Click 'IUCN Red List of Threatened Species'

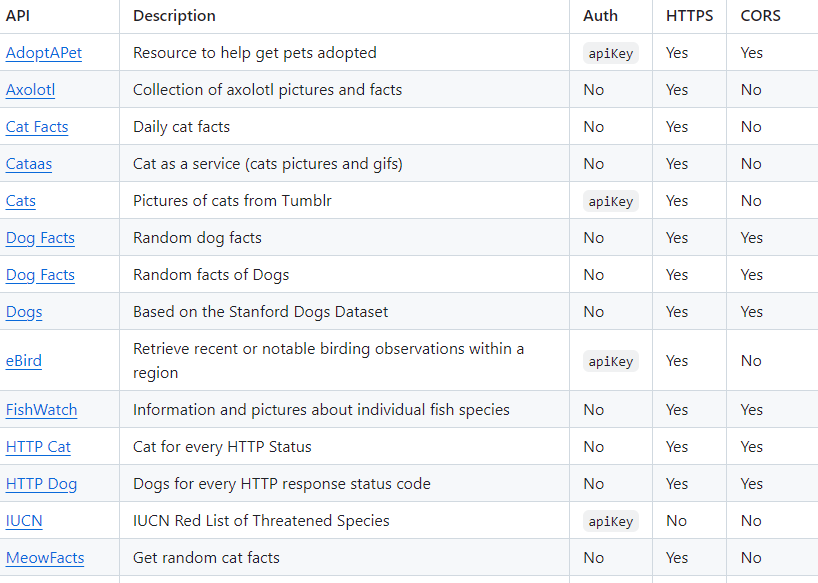pyautogui.click(x=261, y=521)
